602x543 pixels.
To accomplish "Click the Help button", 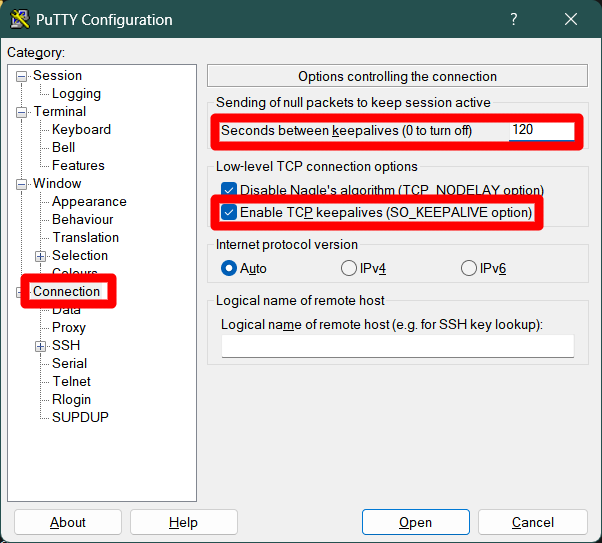I will 184,522.
